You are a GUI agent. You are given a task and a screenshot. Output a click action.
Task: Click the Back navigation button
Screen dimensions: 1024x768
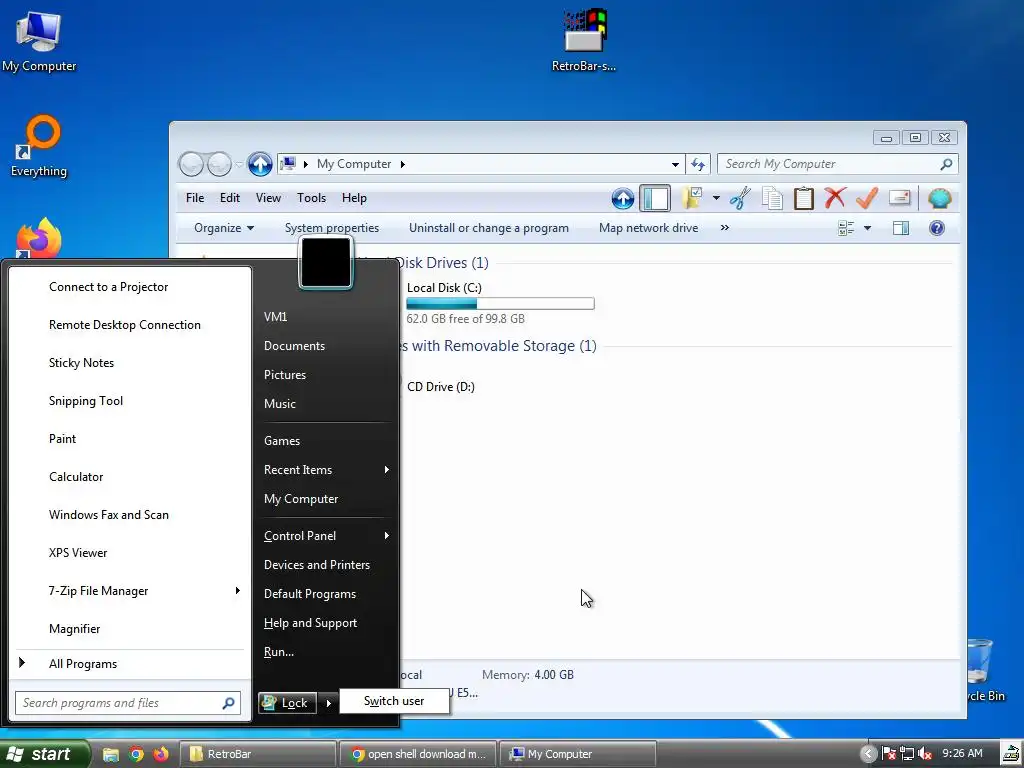tap(191, 164)
